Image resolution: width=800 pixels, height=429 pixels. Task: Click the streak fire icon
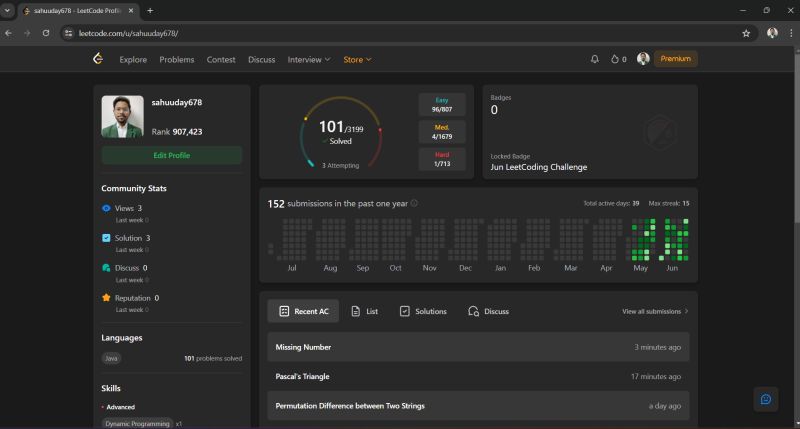point(615,59)
